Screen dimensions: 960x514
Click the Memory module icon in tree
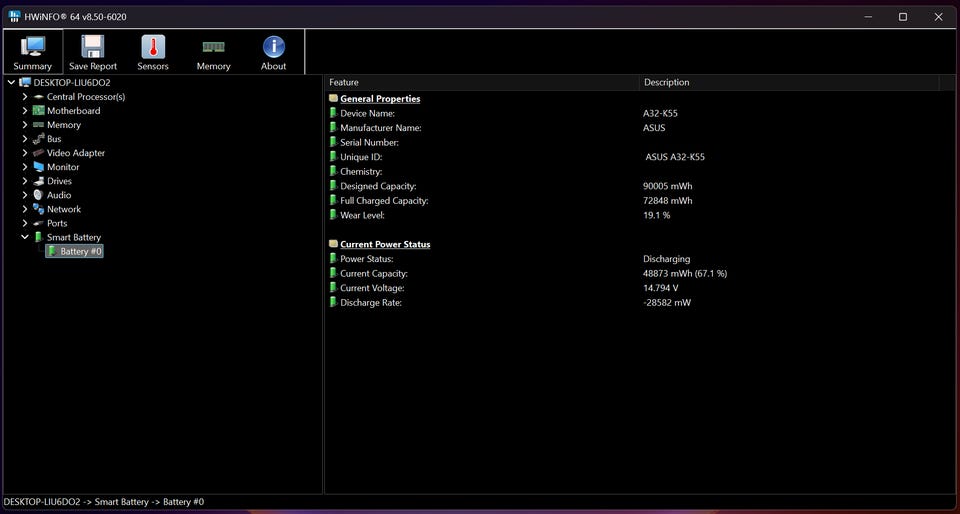(x=39, y=125)
